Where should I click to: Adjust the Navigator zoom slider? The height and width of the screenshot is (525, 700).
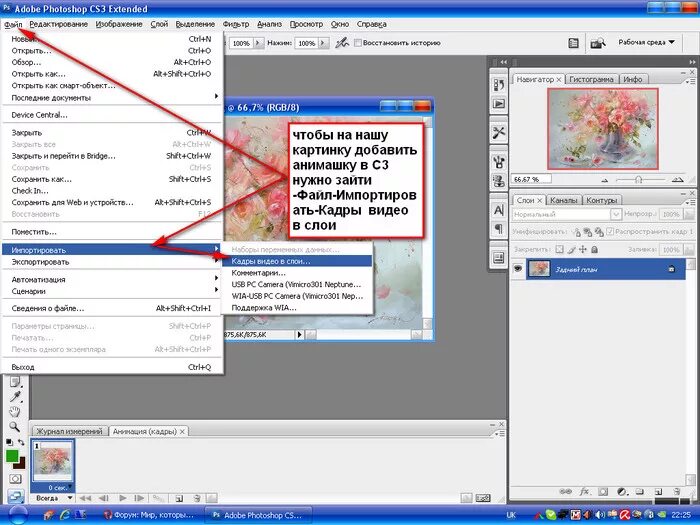point(638,179)
